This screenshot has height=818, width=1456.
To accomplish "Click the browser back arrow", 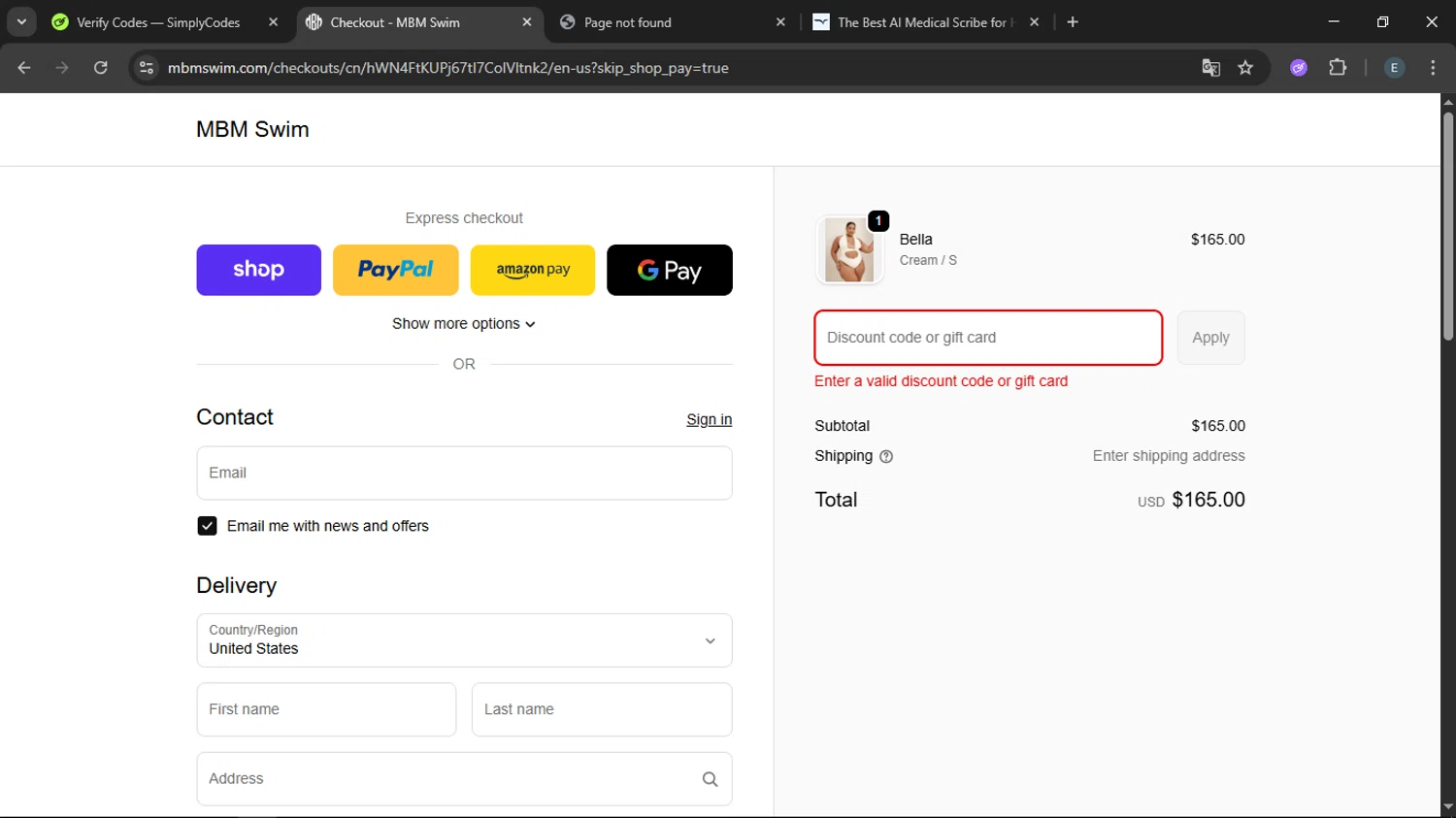I will tap(24, 68).
